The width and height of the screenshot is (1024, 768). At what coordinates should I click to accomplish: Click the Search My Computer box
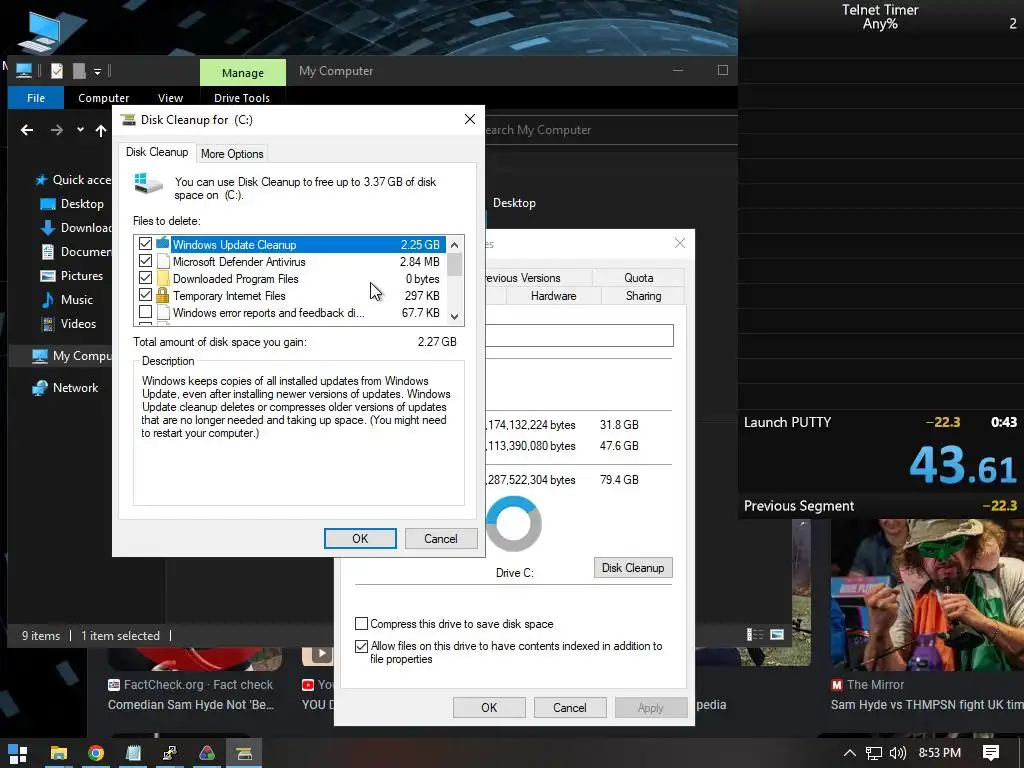611,130
